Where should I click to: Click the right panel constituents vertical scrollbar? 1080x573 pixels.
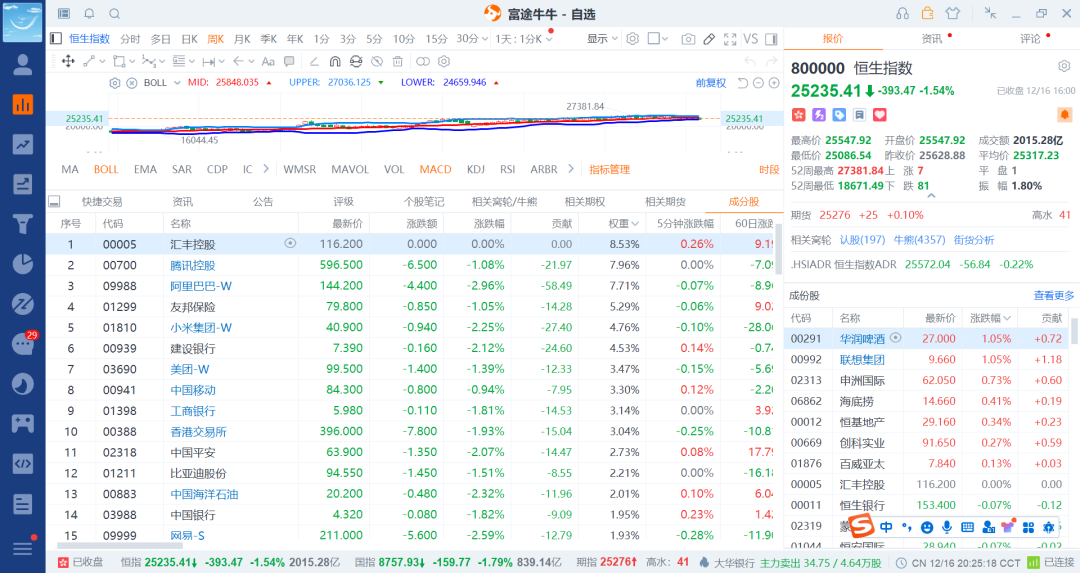[x=1074, y=331]
